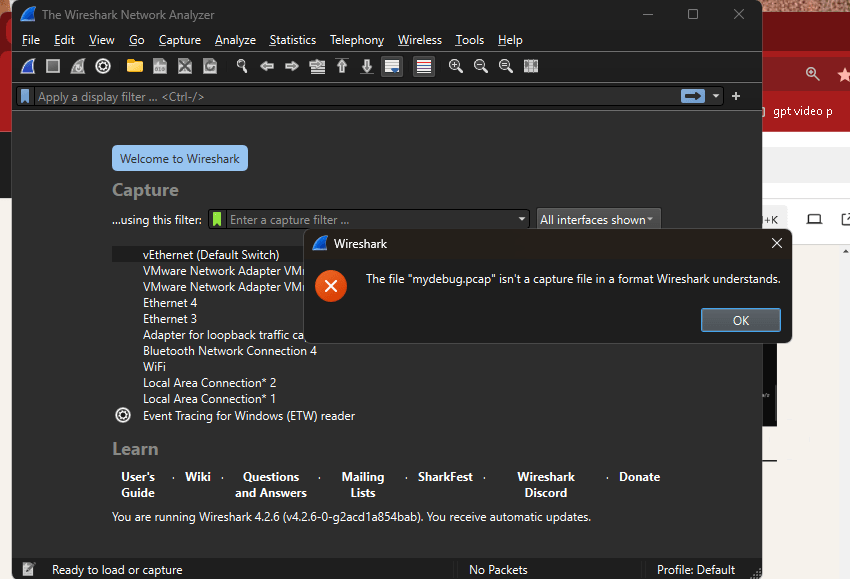Open the Statistics menu

point(293,40)
